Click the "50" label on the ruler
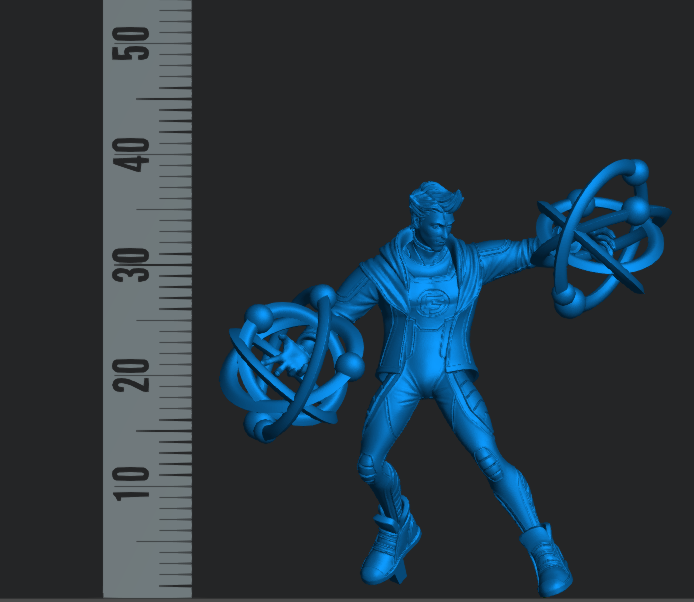This screenshot has width=694, height=602. (131, 43)
